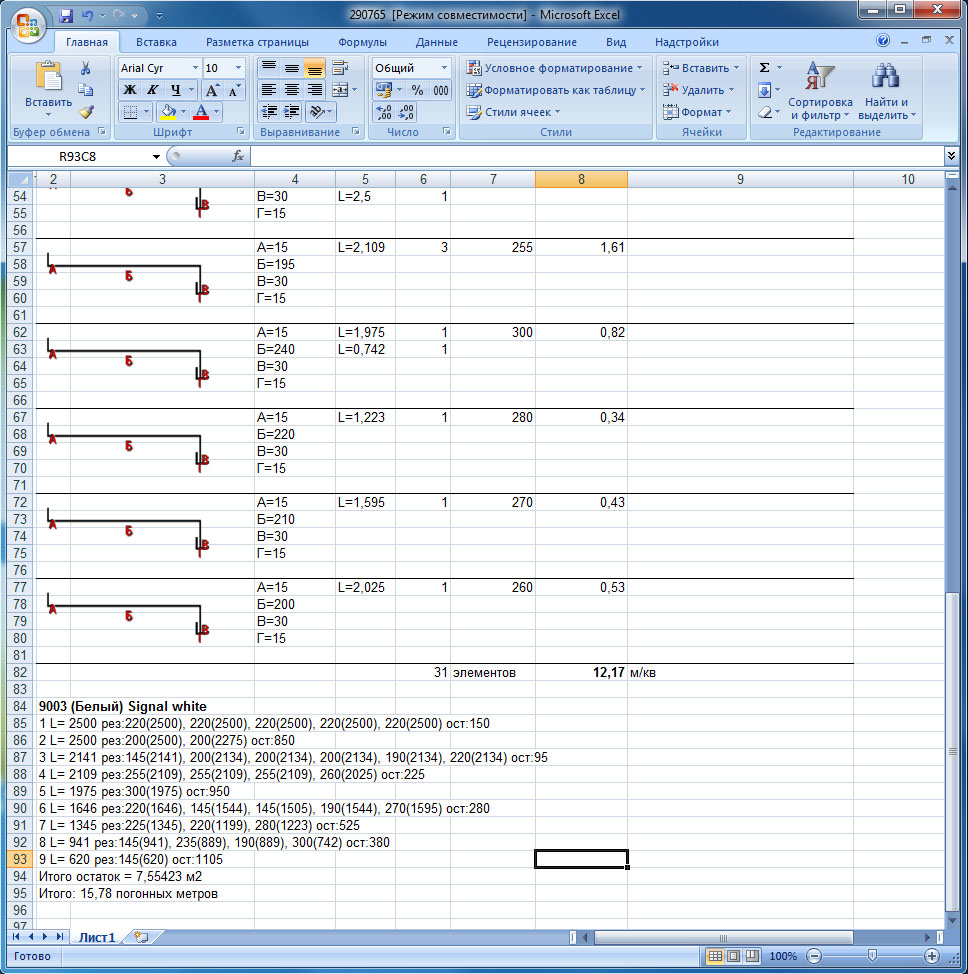968x974 pixels.
Task: Expand the formula bar
Action: (951, 155)
